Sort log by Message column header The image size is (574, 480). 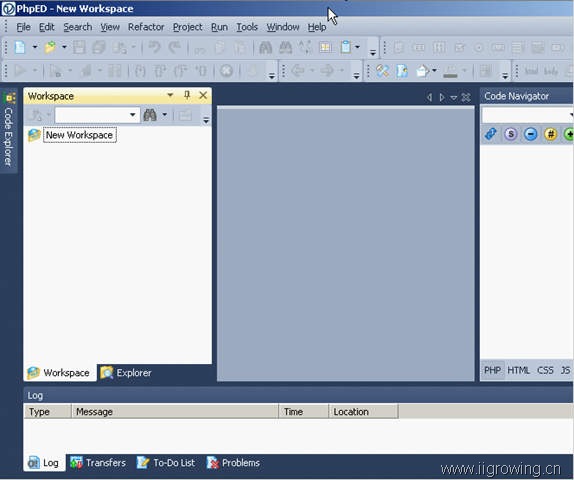(x=175, y=412)
